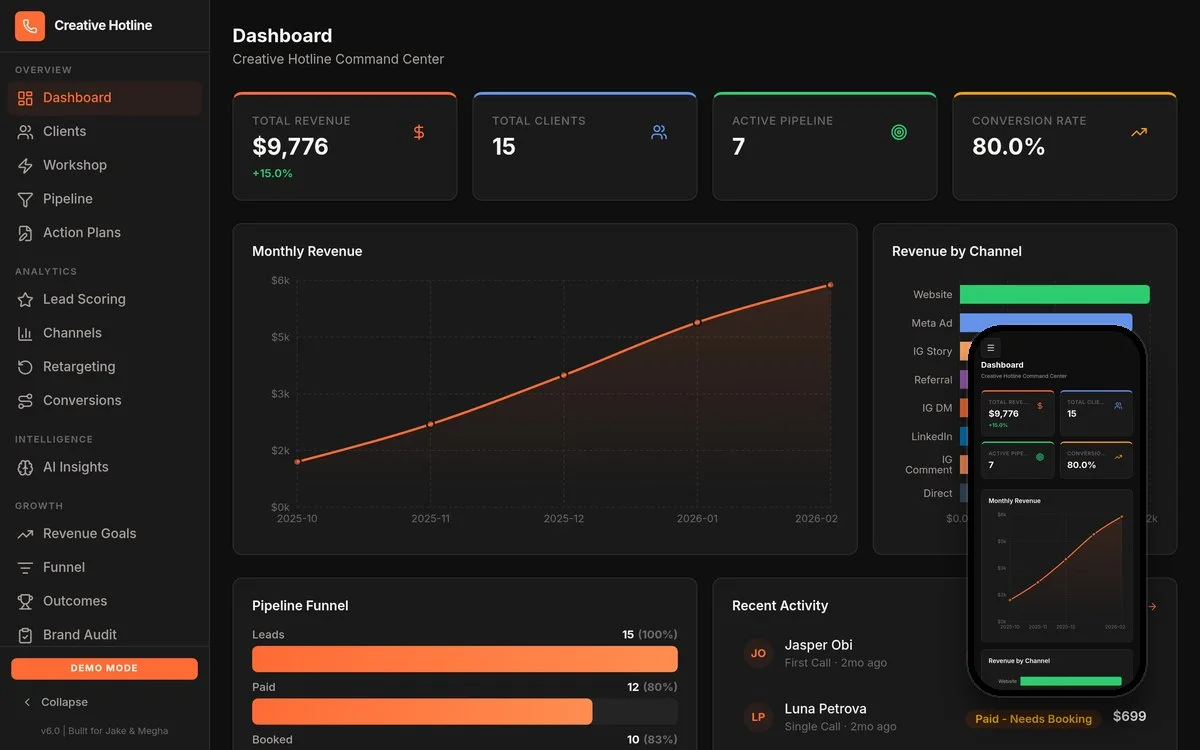Open Action Plans in the sidebar
This screenshot has width=1200, height=750.
pyautogui.click(x=105, y=233)
